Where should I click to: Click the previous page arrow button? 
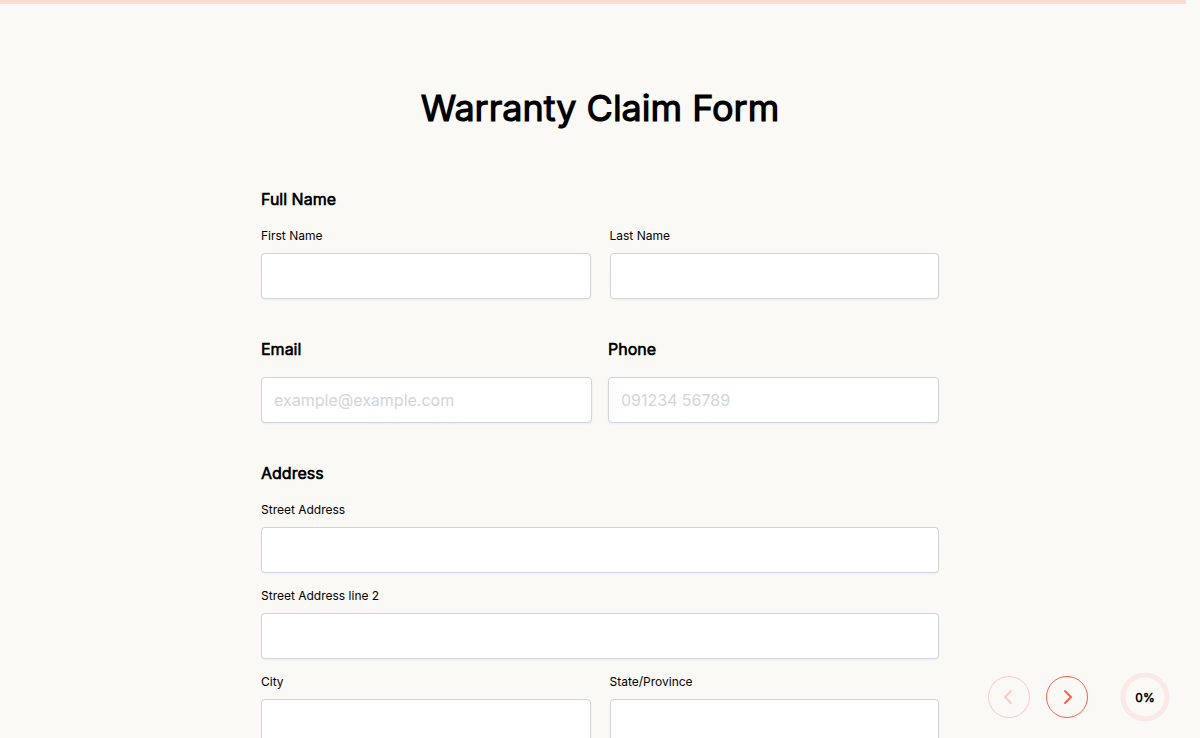(1008, 697)
